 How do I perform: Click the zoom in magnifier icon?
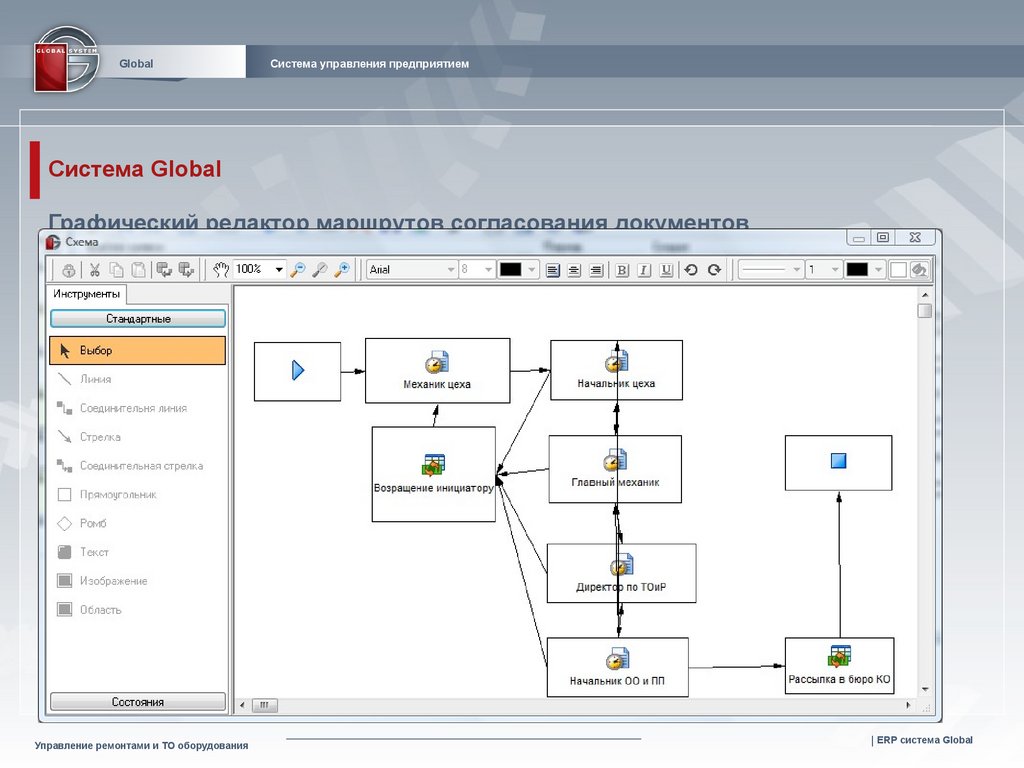pos(342,270)
